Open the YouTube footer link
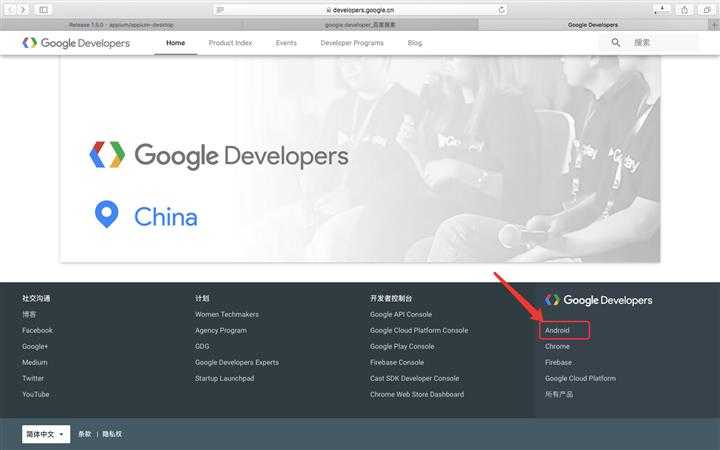This screenshot has height=450, width=720. [x=36, y=394]
